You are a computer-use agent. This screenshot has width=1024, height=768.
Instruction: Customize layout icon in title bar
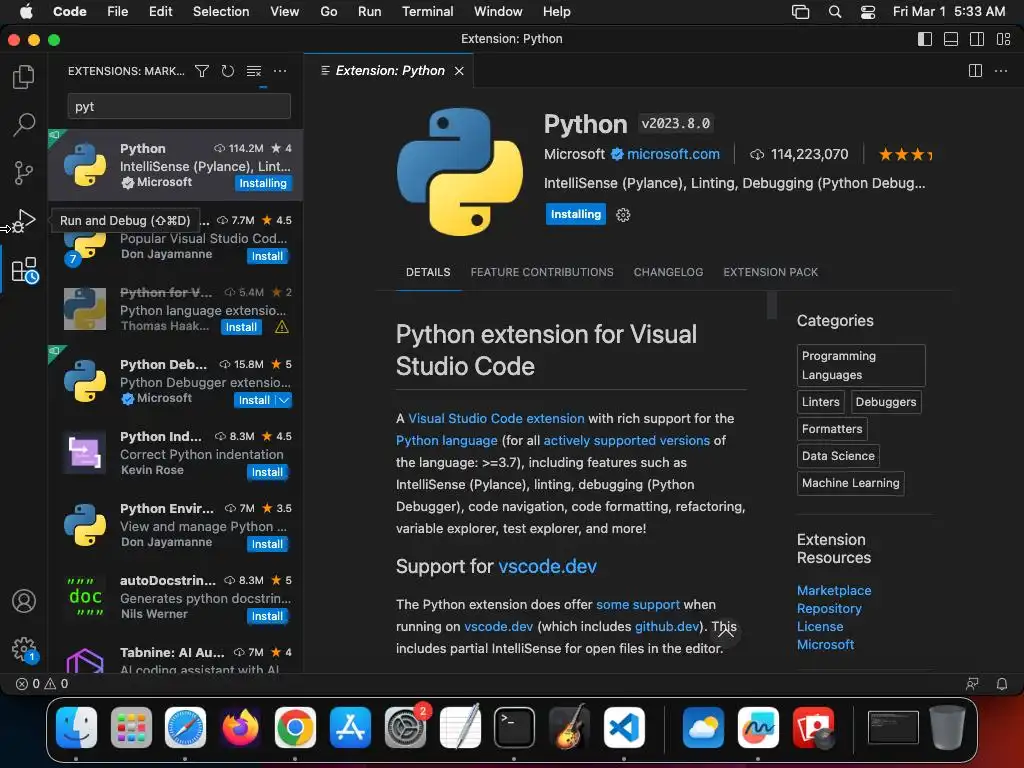coord(1003,39)
